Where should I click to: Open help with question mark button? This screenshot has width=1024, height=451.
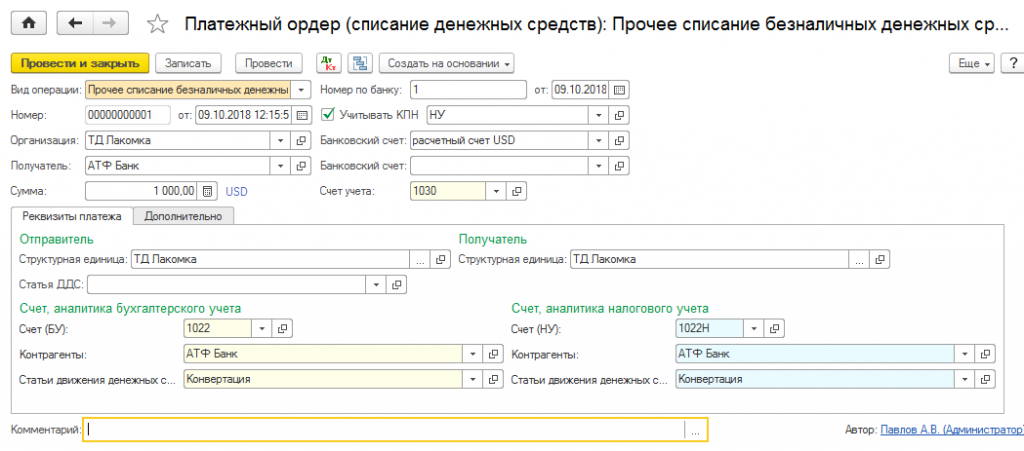click(x=1014, y=63)
